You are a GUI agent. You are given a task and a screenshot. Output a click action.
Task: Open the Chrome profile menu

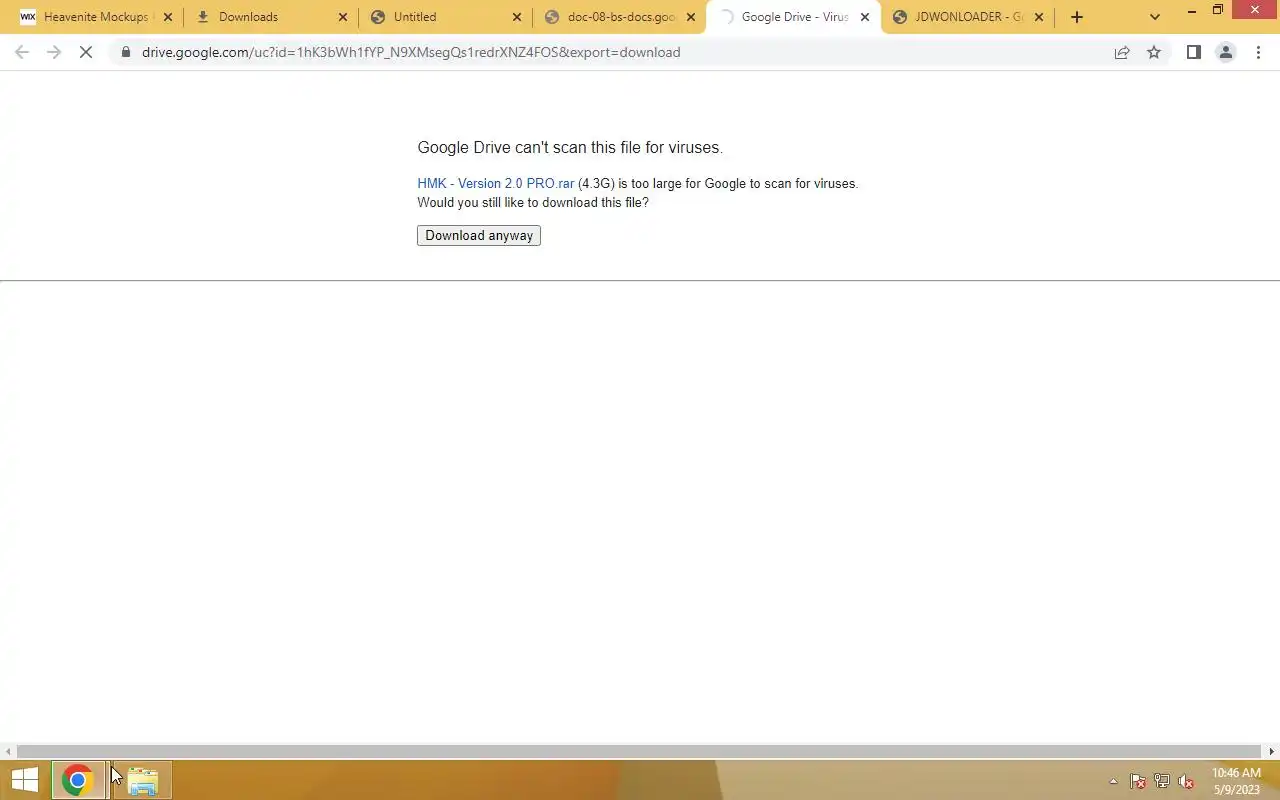point(1225,52)
